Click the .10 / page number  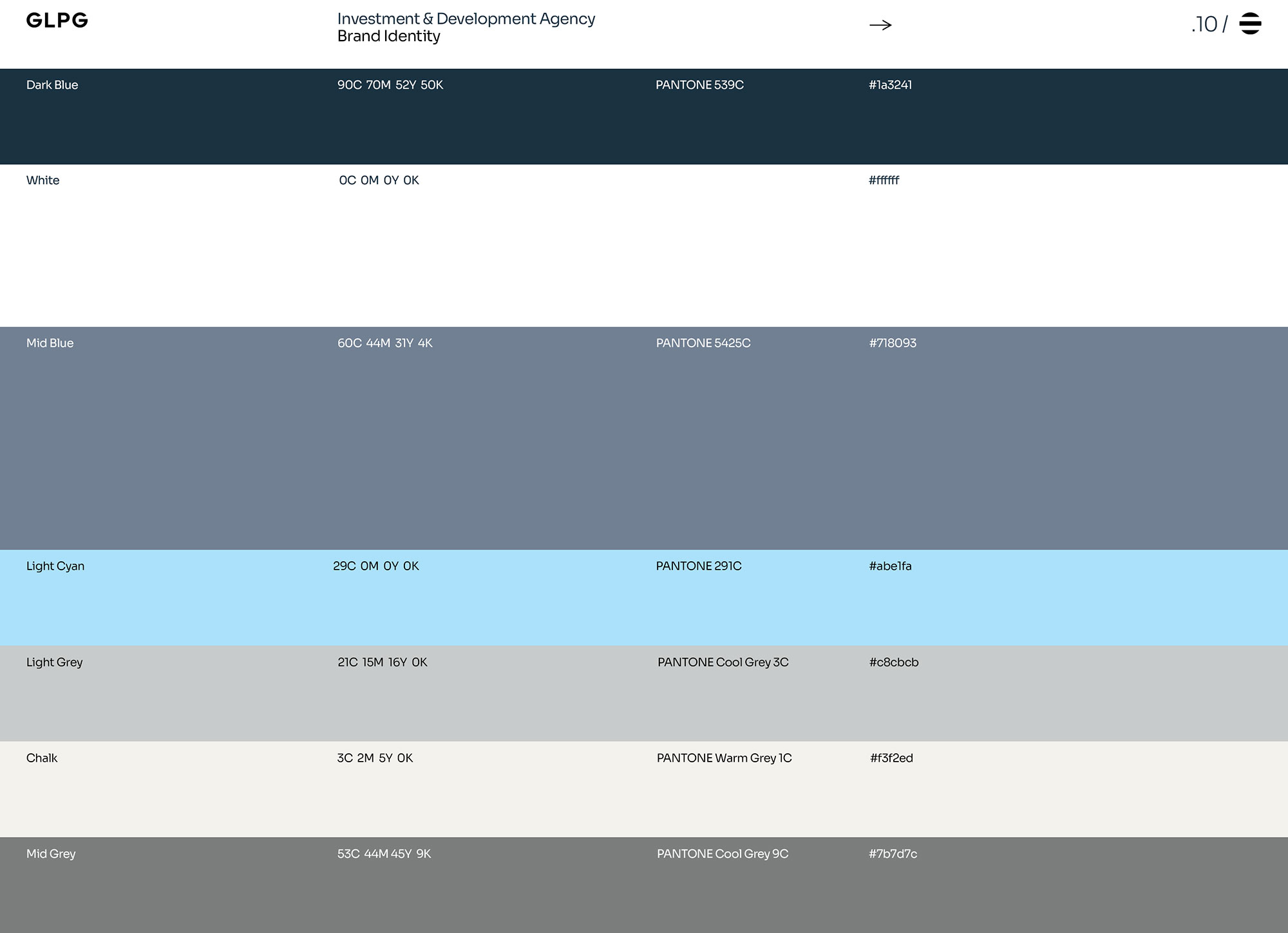[1209, 24]
